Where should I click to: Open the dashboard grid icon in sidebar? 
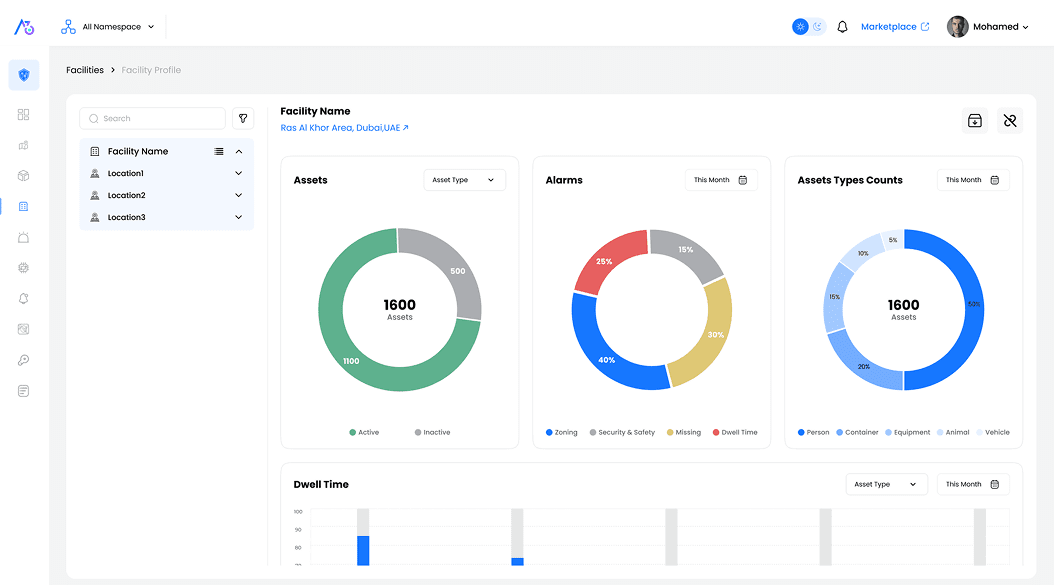point(24,115)
